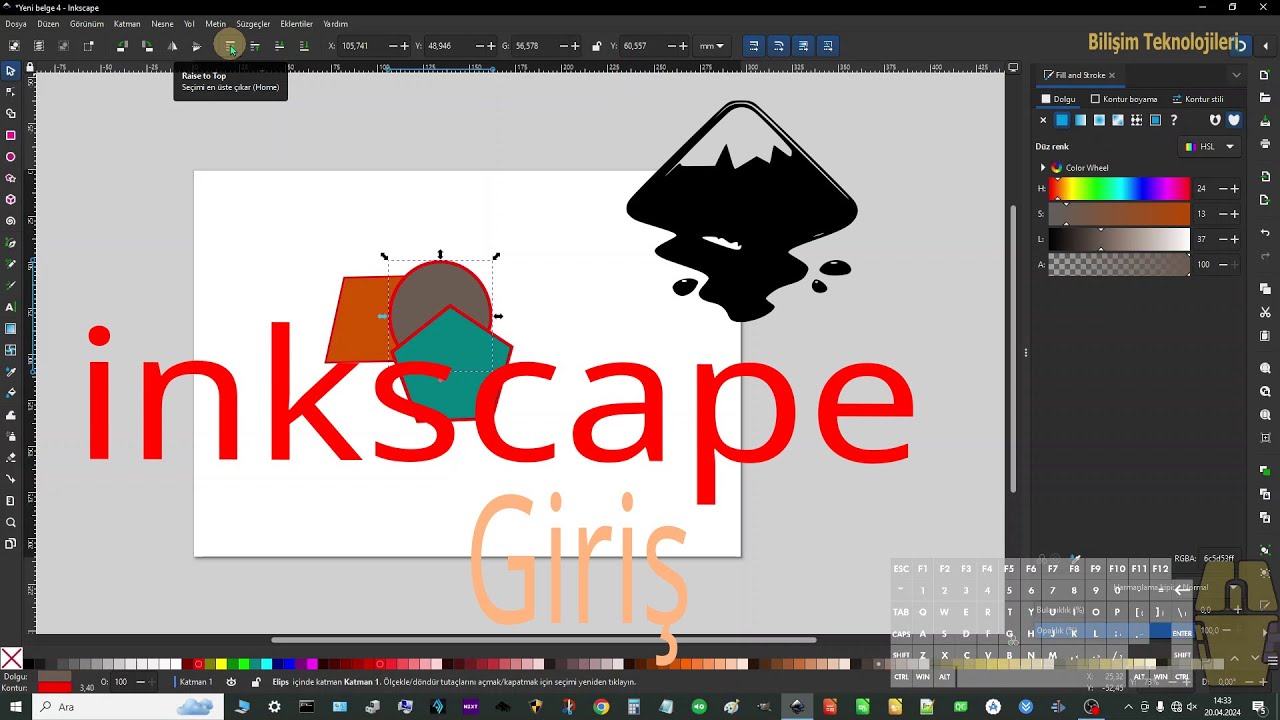Toggle move patterns with object button

click(x=828, y=46)
